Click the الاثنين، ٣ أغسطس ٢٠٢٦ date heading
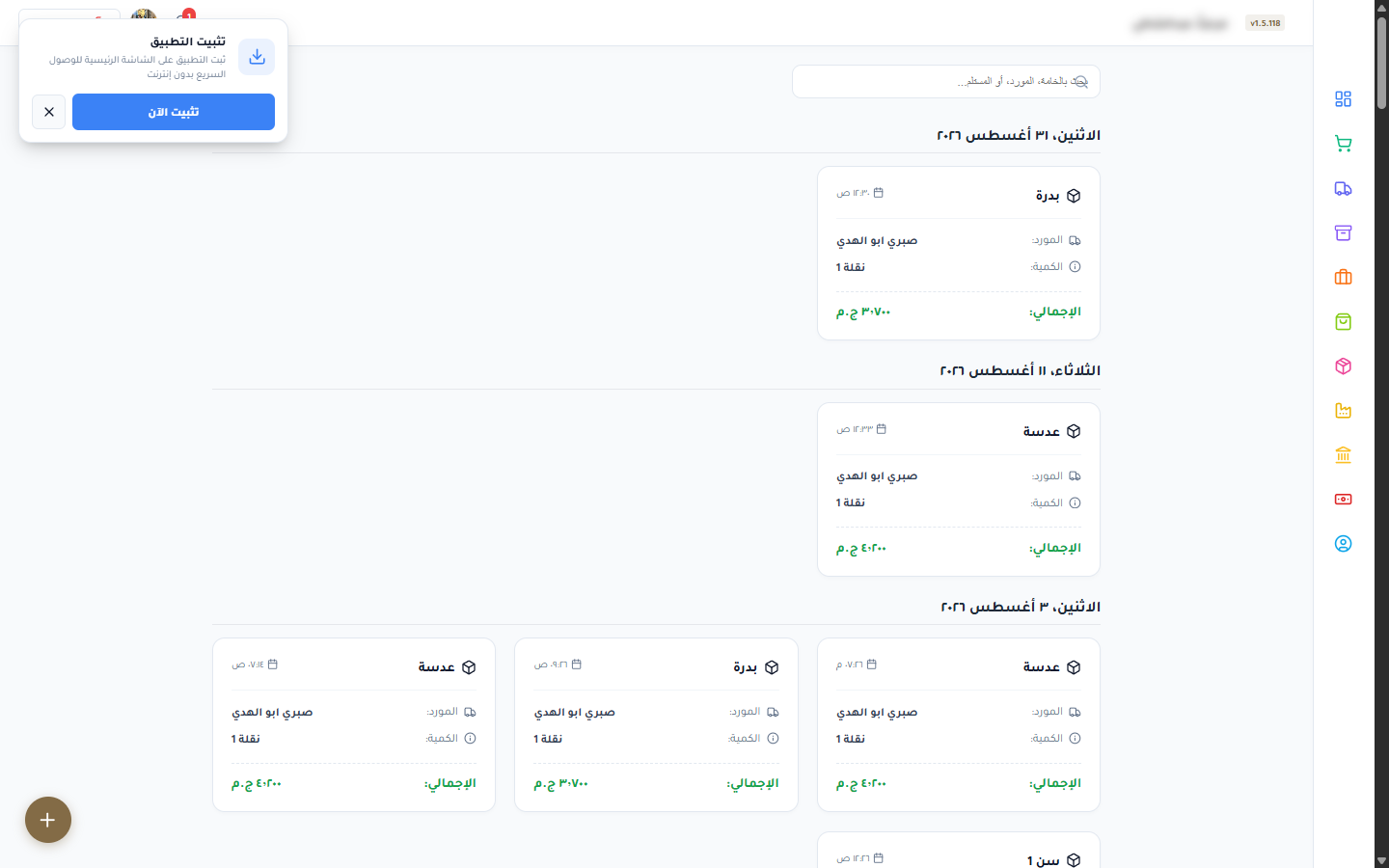 [x=1021, y=607]
